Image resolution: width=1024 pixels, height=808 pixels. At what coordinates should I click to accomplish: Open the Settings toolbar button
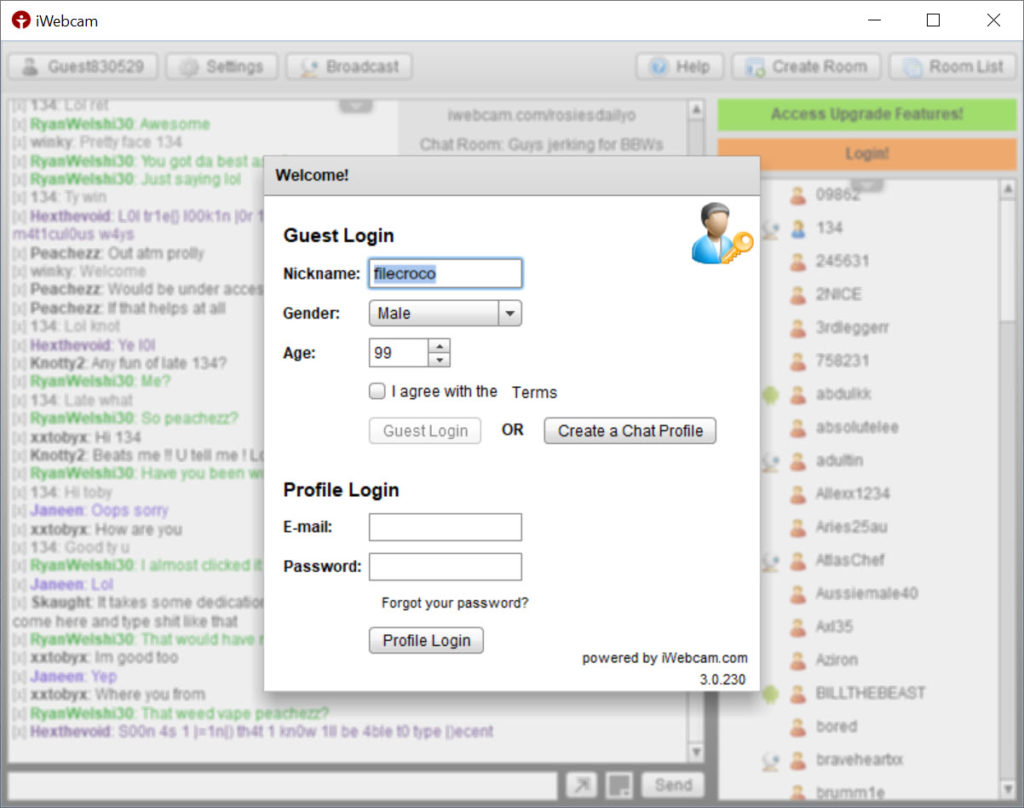tap(222, 67)
